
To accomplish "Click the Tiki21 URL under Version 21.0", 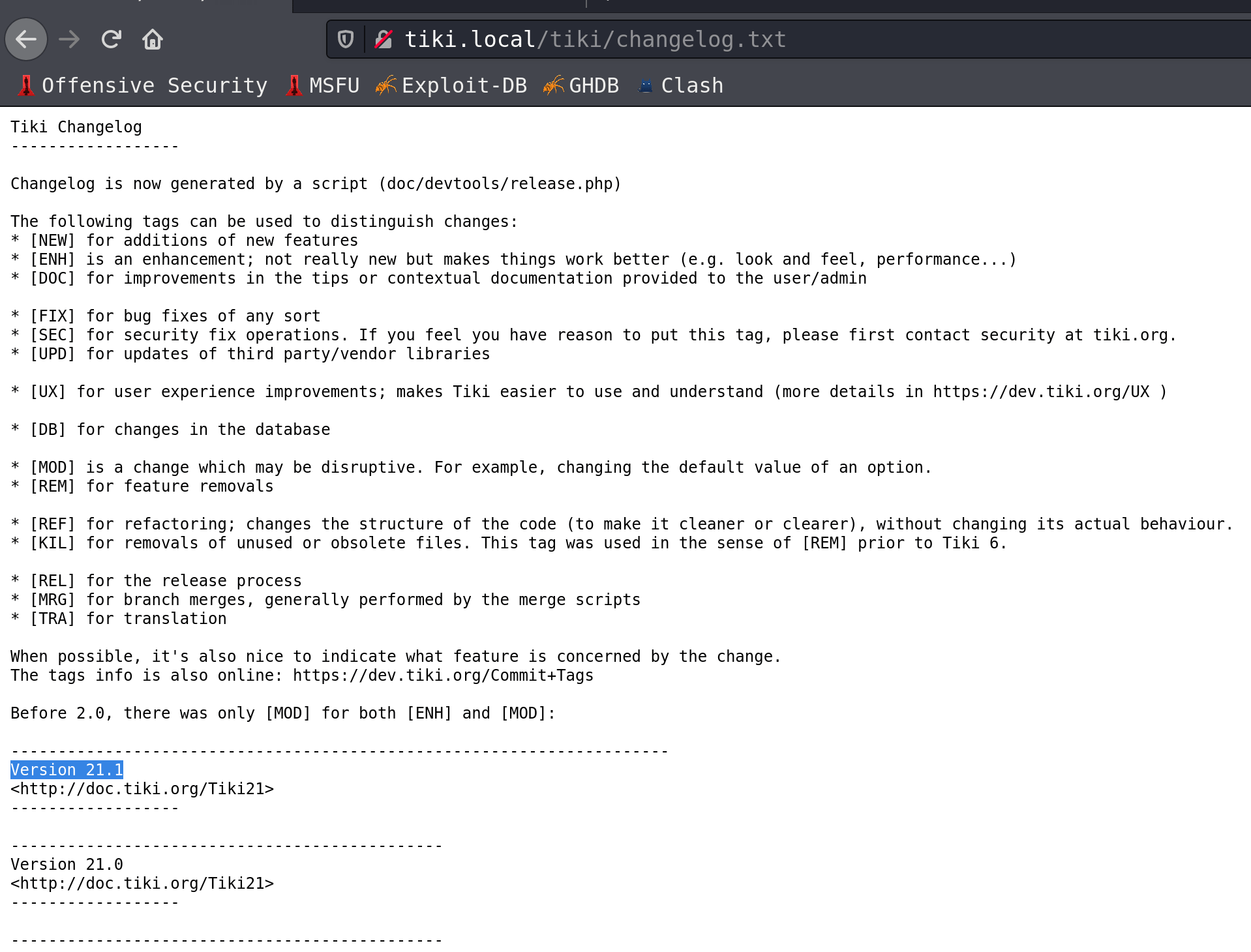I will coord(142,884).
